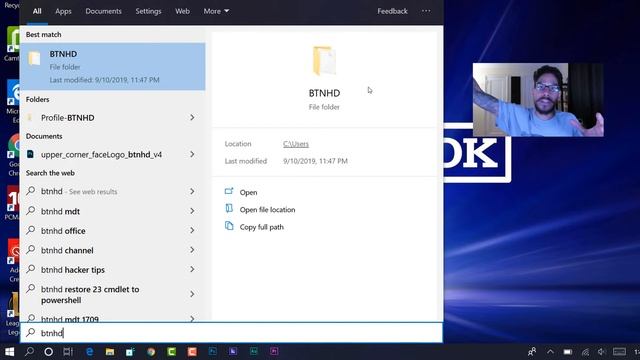640x360 pixels.
Task: Launch Microsoft Edge from the taskbar
Action: click(x=89, y=351)
